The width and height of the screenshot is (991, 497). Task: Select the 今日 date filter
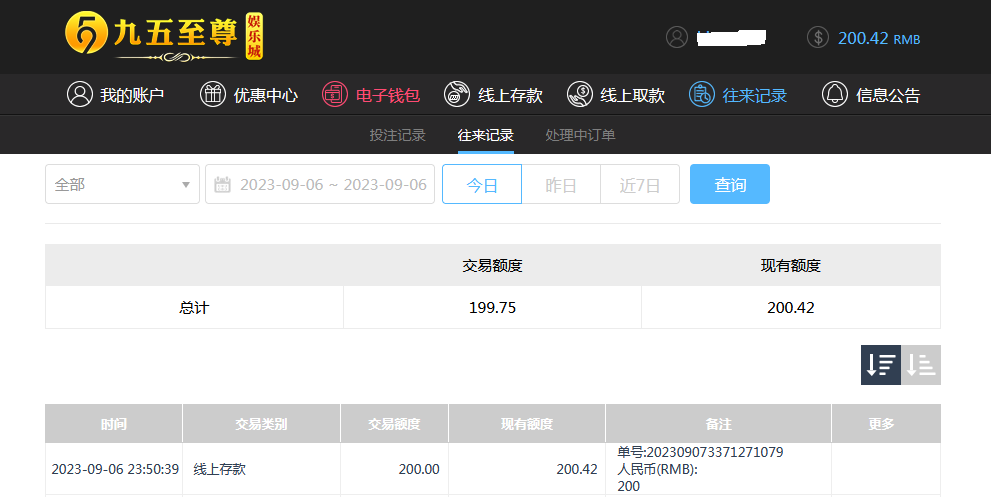coord(482,185)
